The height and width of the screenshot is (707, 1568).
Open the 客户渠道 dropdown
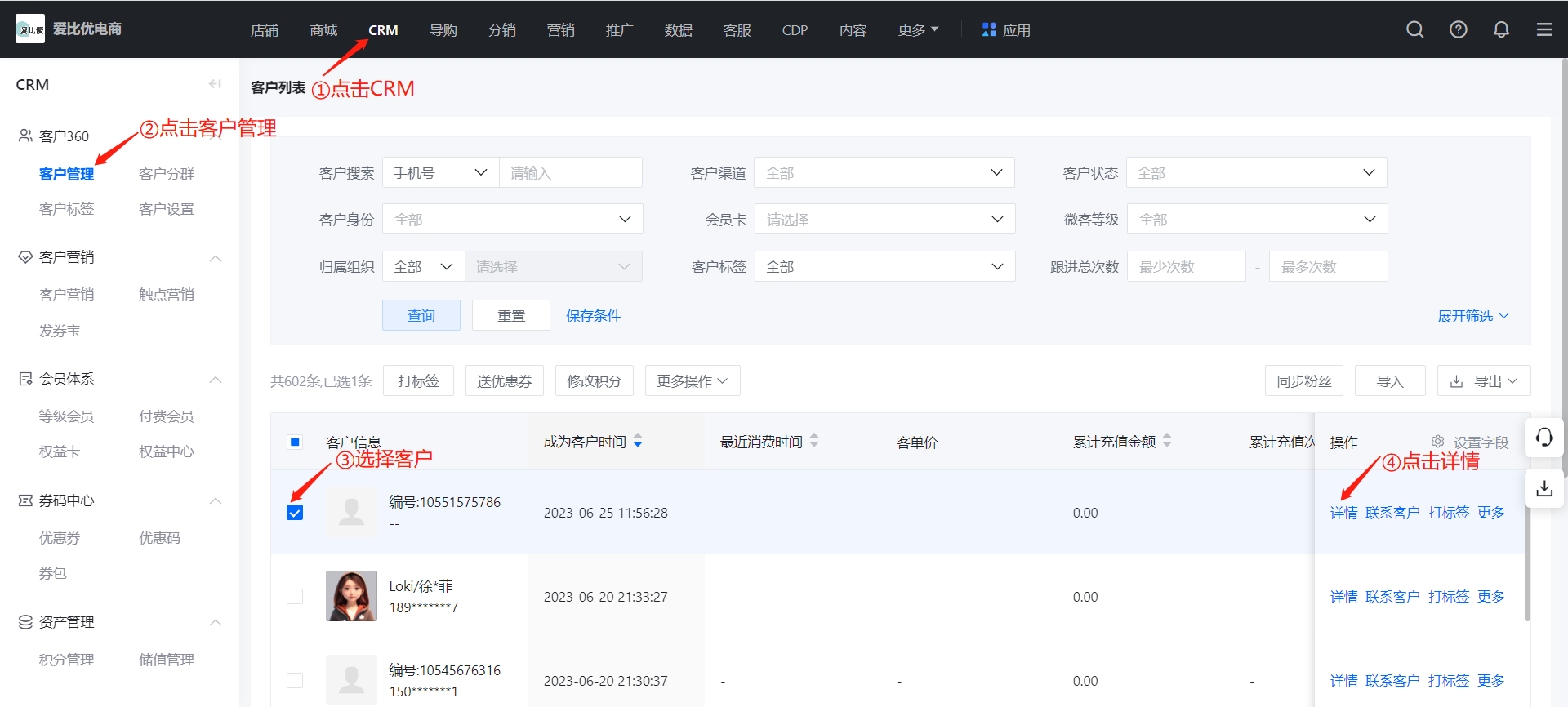pyautogui.click(x=884, y=172)
